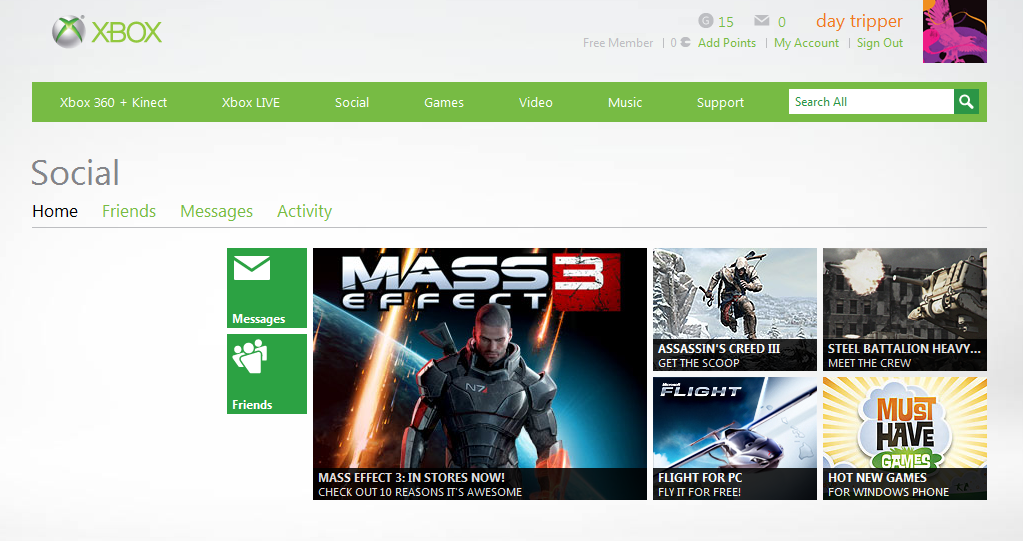This screenshot has height=541, width=1023.
Task: Open the green Friends tile
Action: [x=267, y=374]
